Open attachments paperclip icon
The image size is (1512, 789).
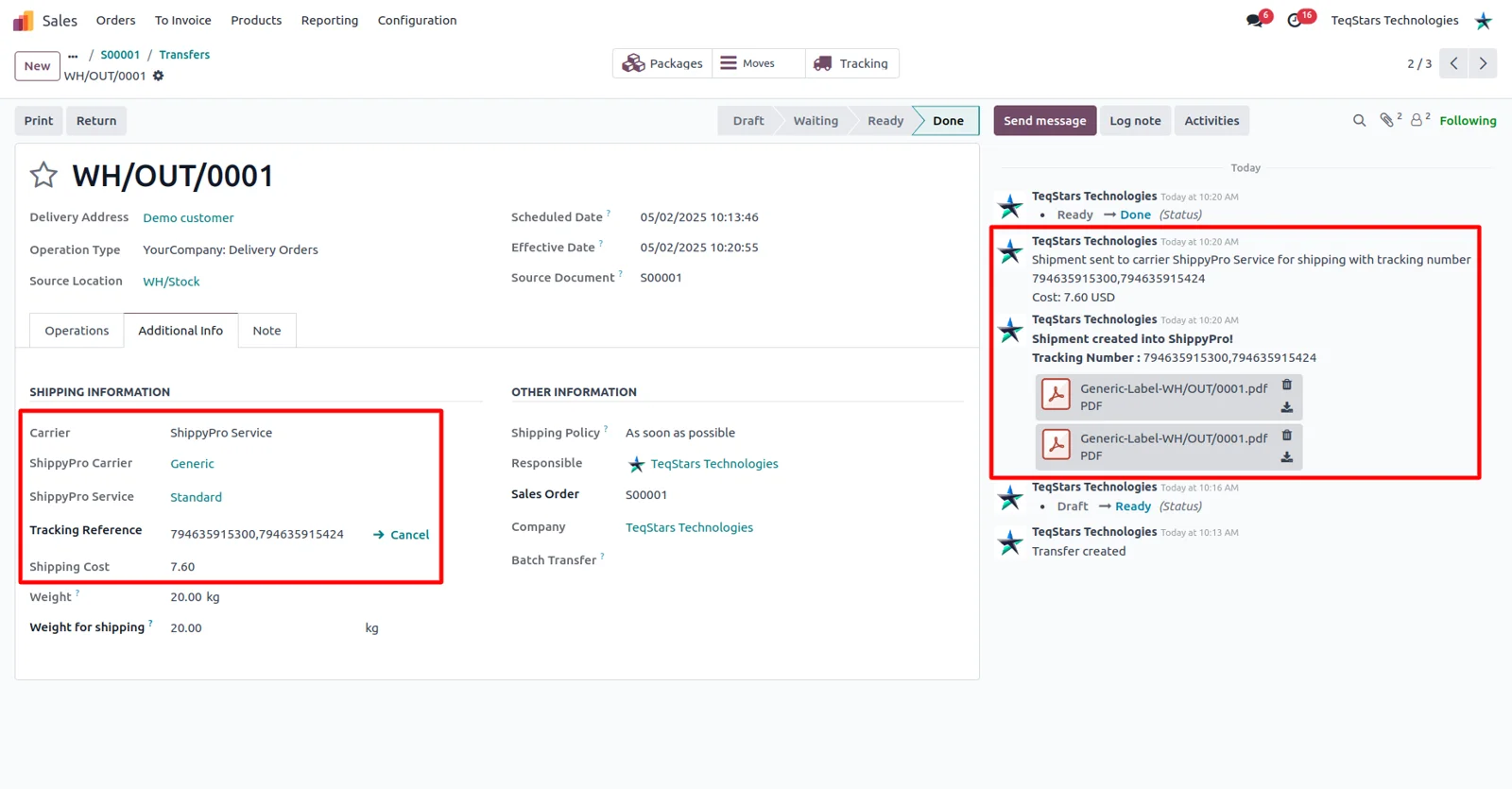(1386, 120)
